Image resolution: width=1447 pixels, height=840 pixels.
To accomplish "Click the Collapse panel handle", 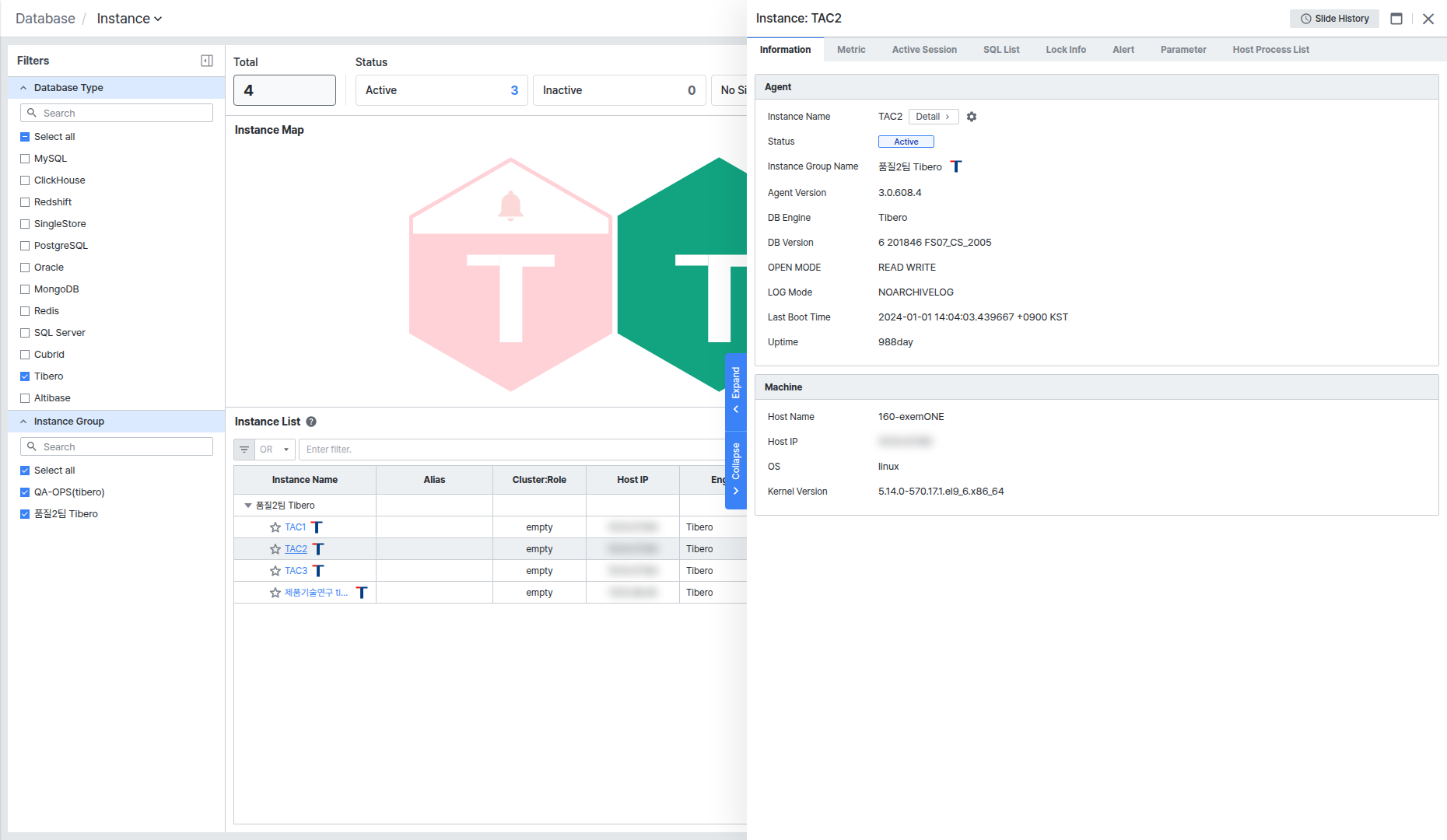I will click(x=736, y=471).
